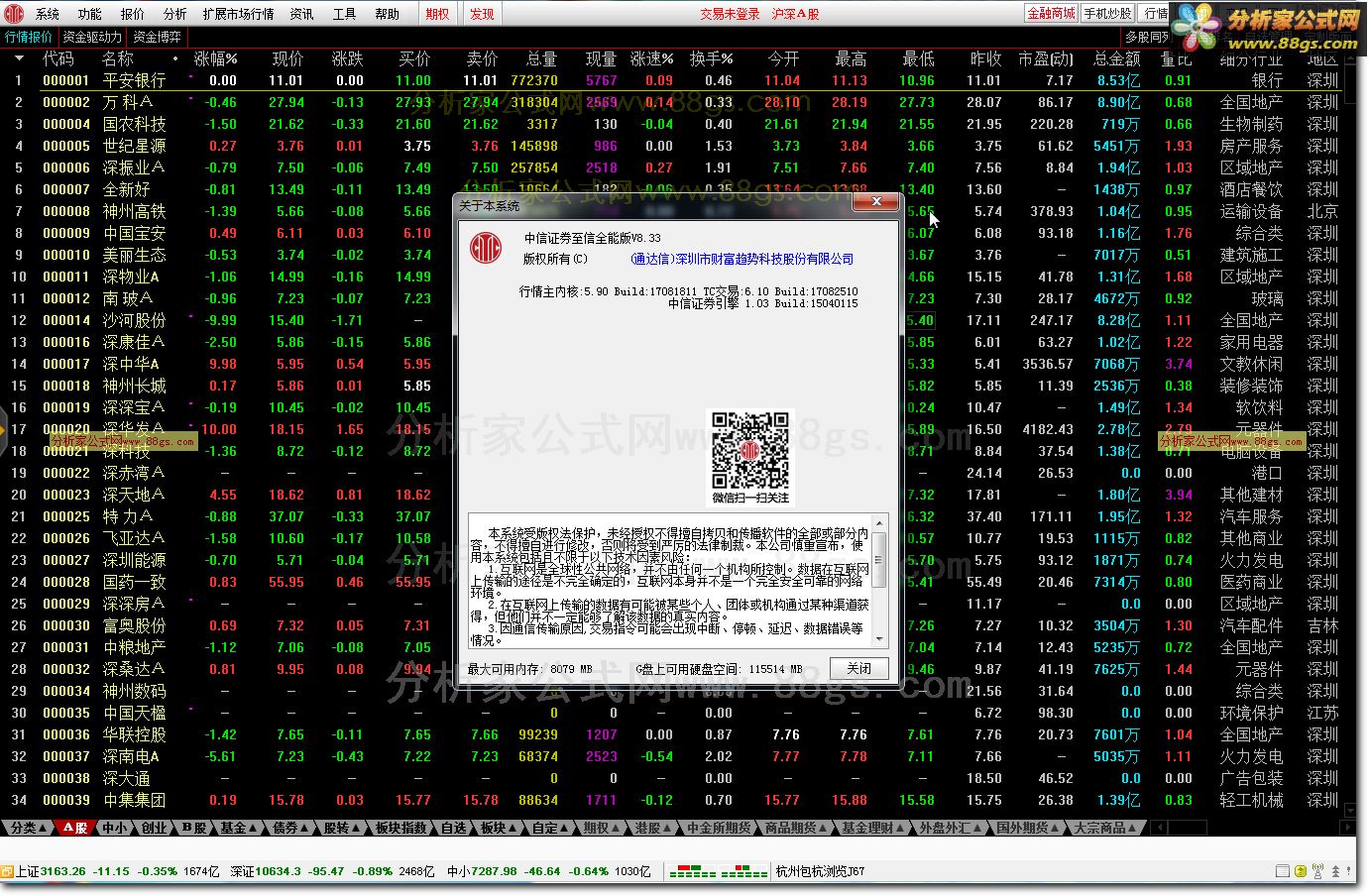Expand the 分类 bottom tab menu
Viewport: 1369px width, 896px height.
pos(28,828)
